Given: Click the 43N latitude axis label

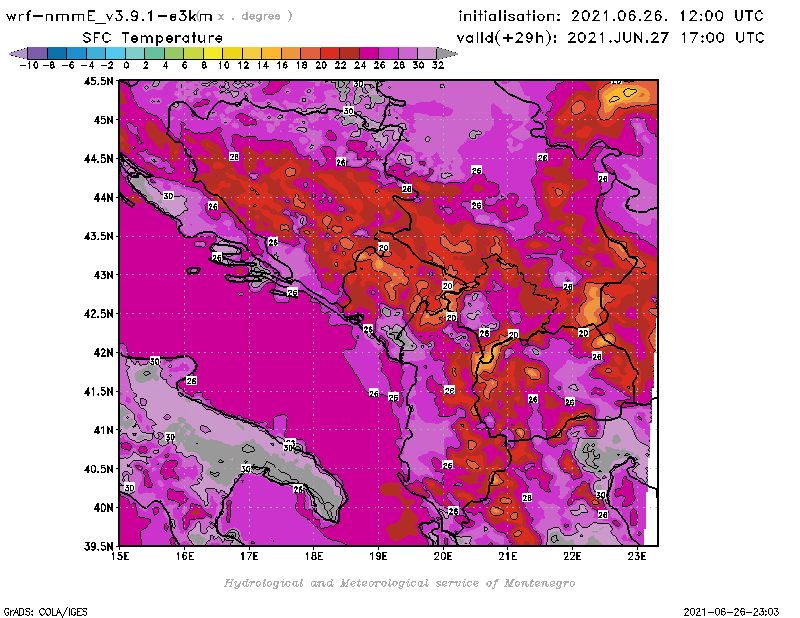Looking at the screenshot, I should pyautogui.click(x=103, y=275).
